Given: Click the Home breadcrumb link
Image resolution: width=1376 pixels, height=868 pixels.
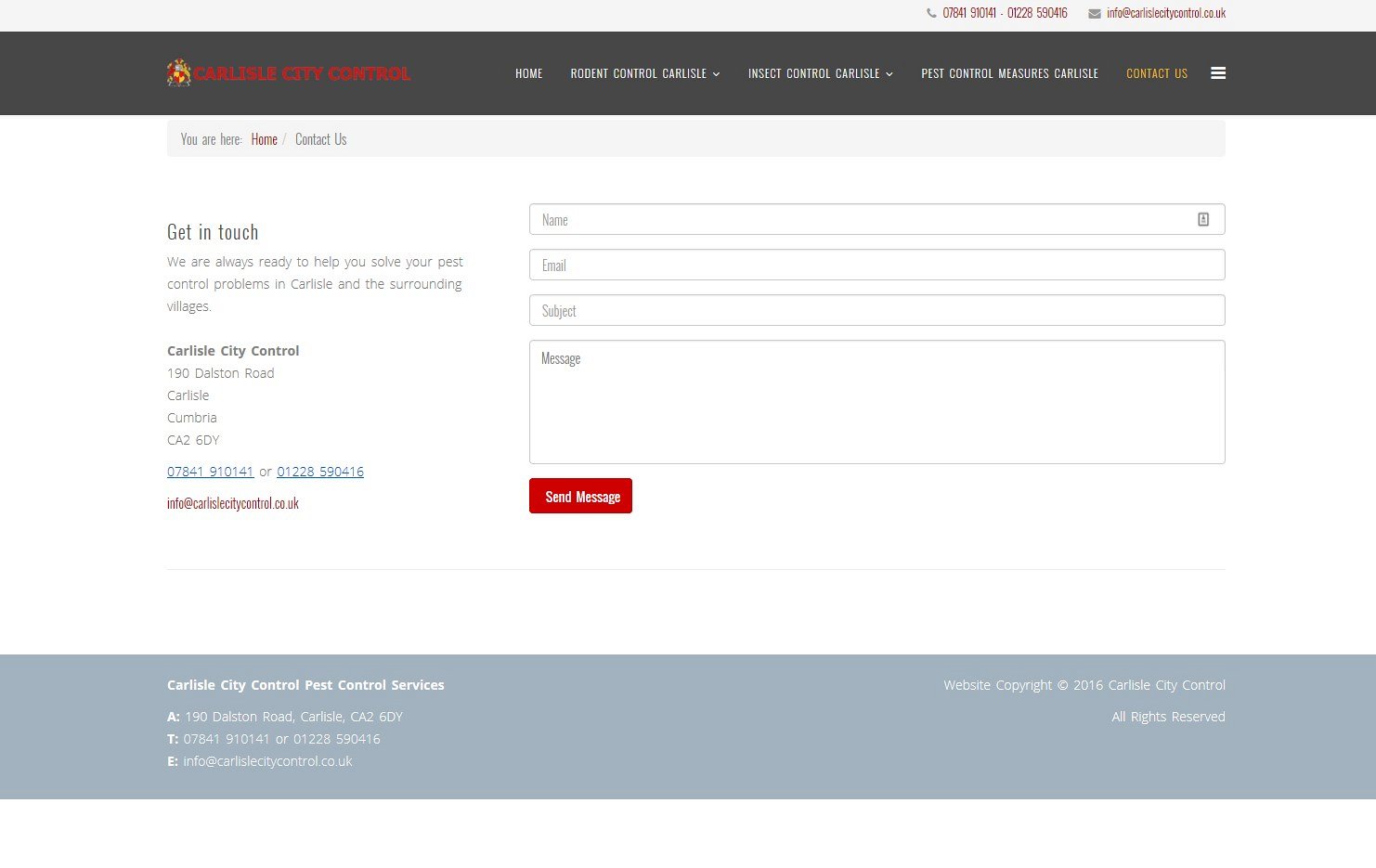Looking at the screenshot, I should (x=264, y=139).
